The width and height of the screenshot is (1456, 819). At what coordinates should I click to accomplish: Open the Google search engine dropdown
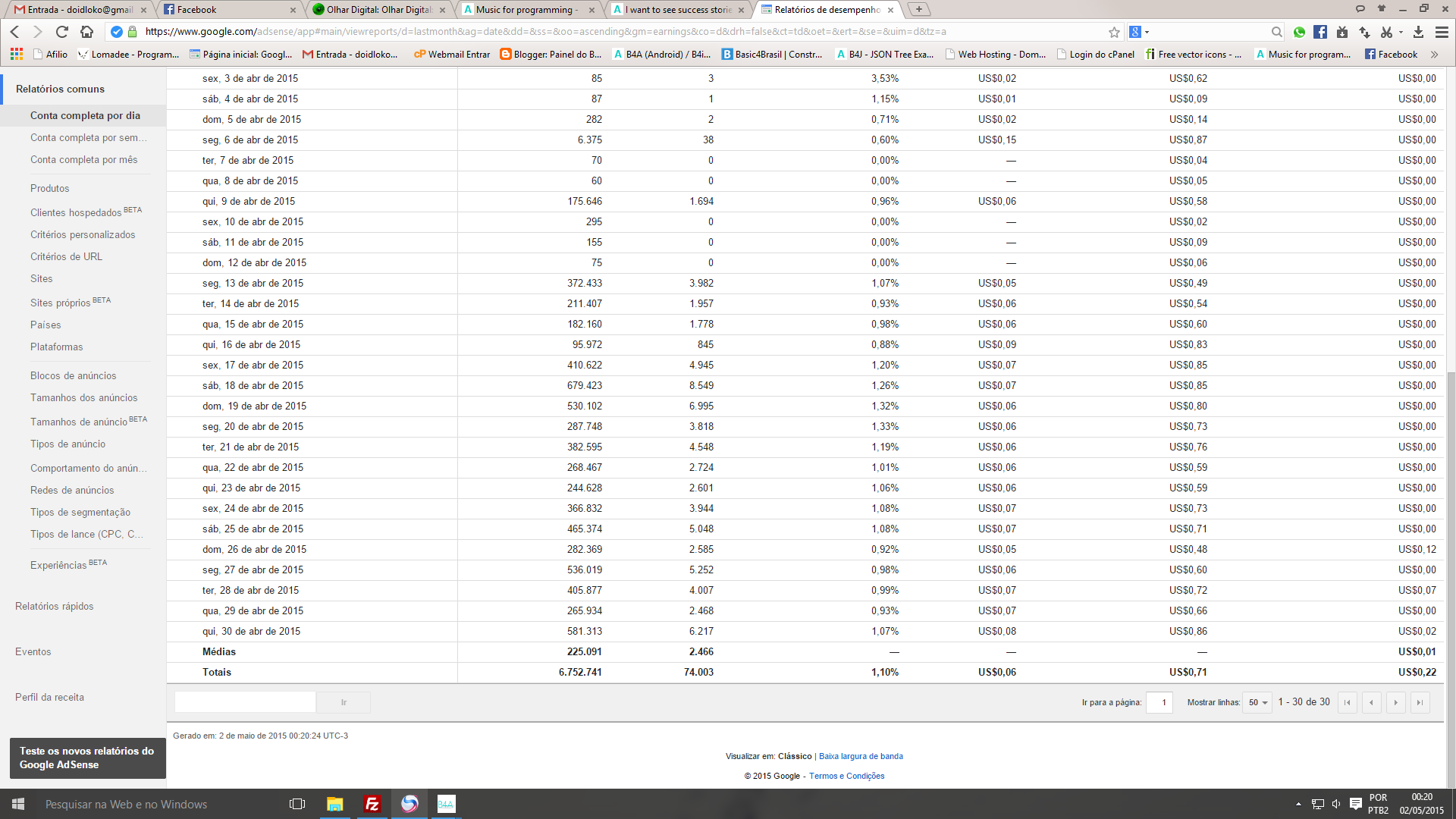[1139, 32]
